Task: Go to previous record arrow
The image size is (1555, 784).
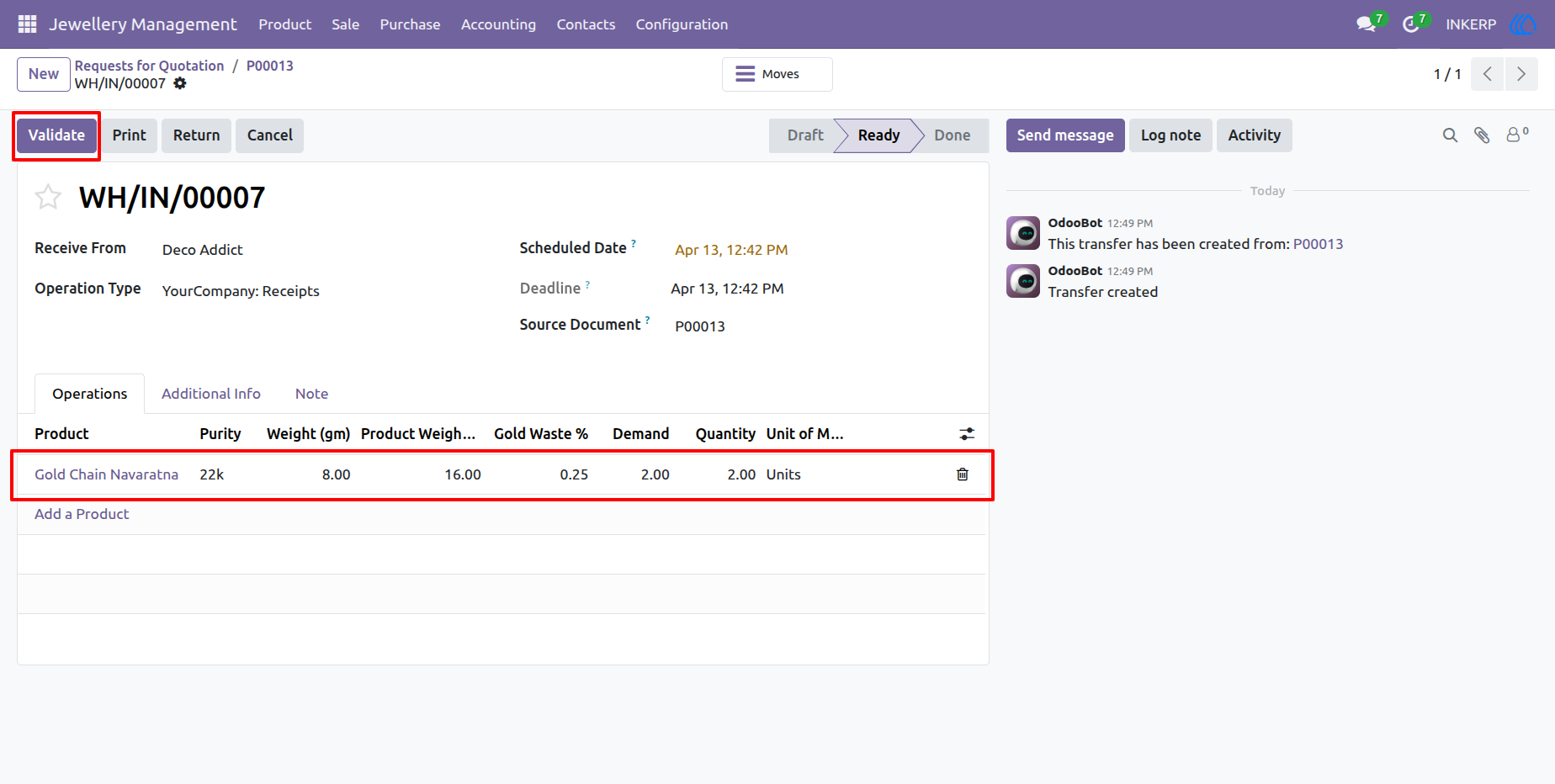Action: [1488, 74]
